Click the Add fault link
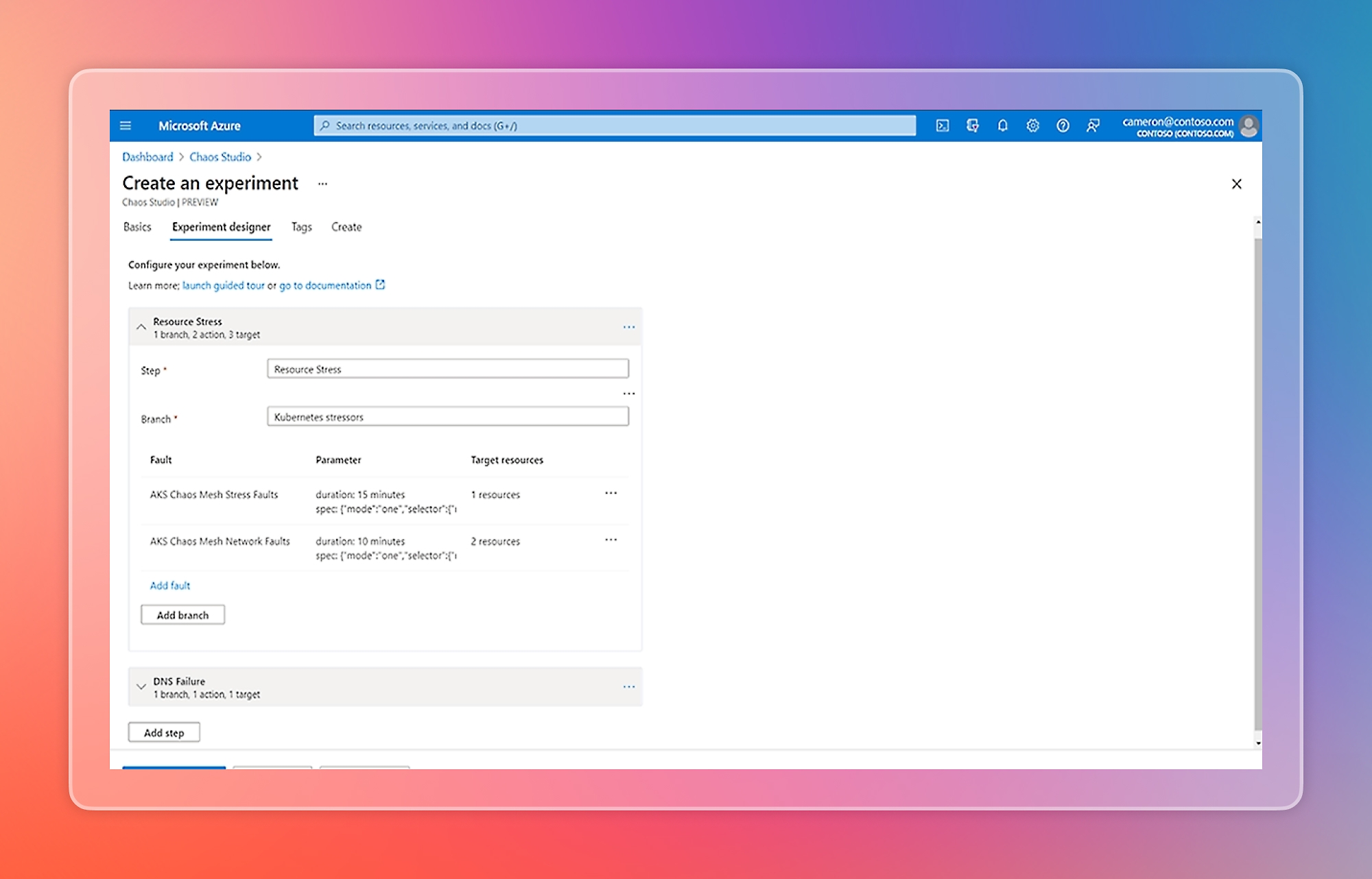The width and height of the screenshot is (1372, 879). [170, 586]
